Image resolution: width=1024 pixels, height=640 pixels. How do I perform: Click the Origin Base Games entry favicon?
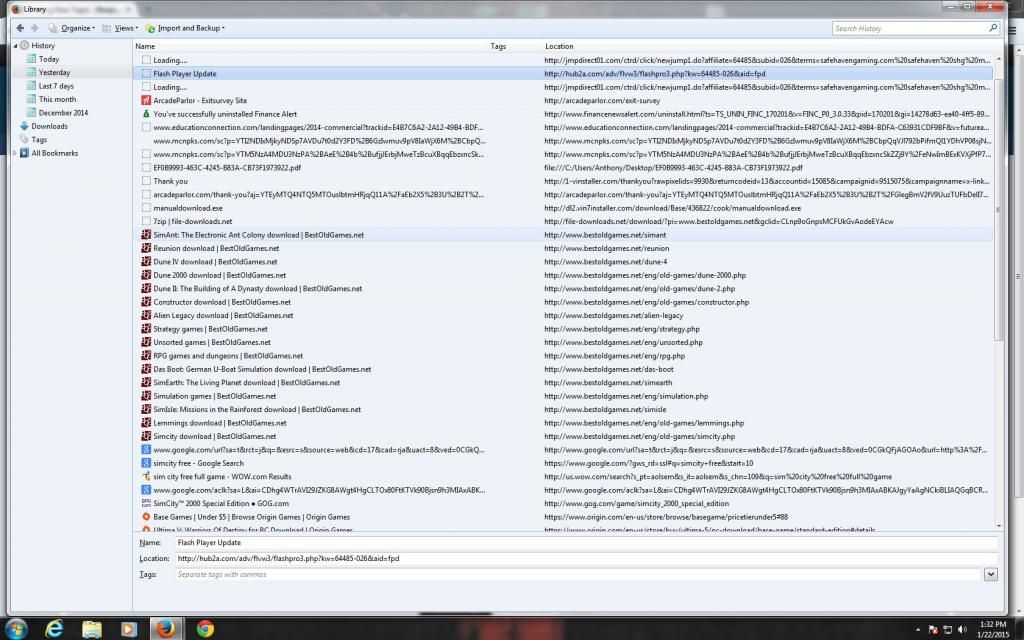(x=146, y=517)
